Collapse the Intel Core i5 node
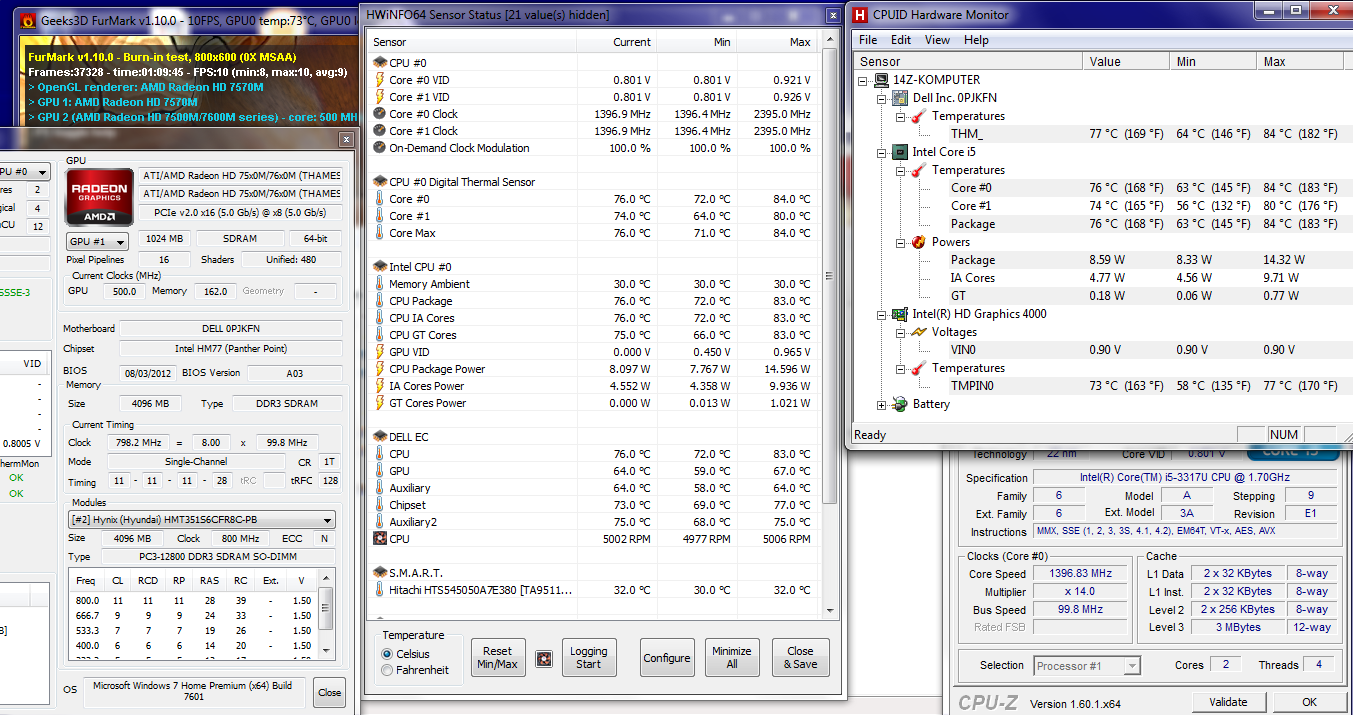The height and width of the screenshot is (715, 1353). [882, 152]
